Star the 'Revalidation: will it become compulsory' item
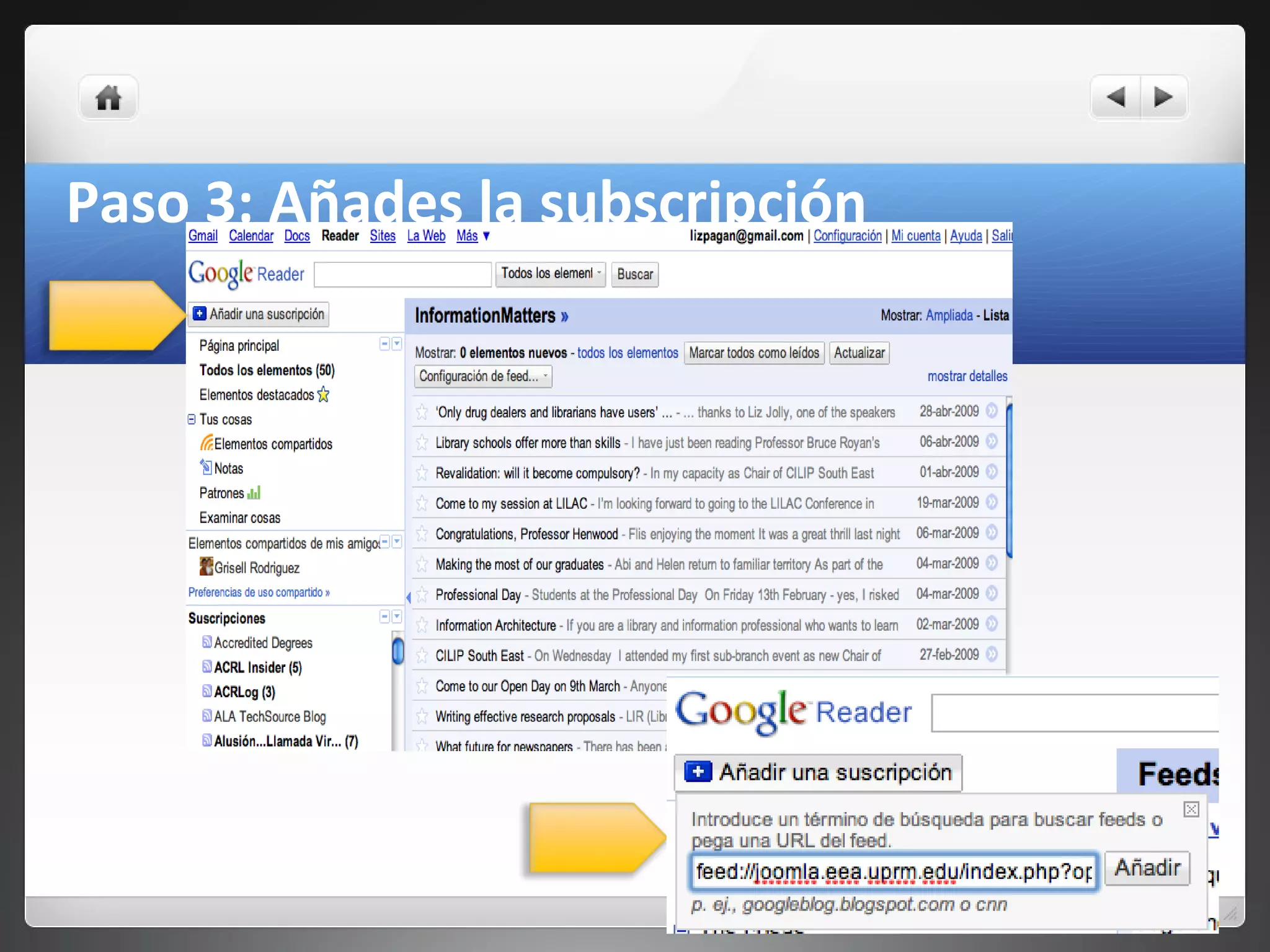This screenshot has width=1270, height=952. (x=422, y=473)
